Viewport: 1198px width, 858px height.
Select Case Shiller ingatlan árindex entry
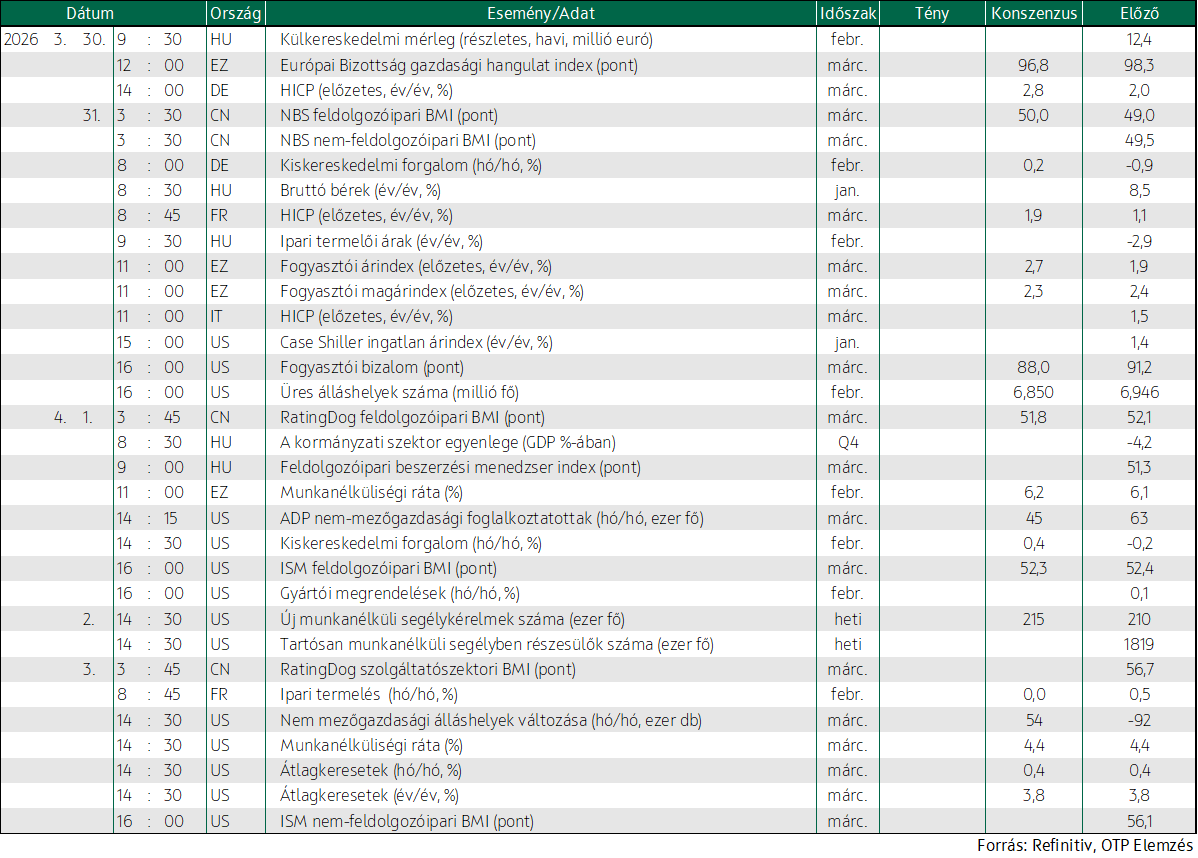click(416, 342)
